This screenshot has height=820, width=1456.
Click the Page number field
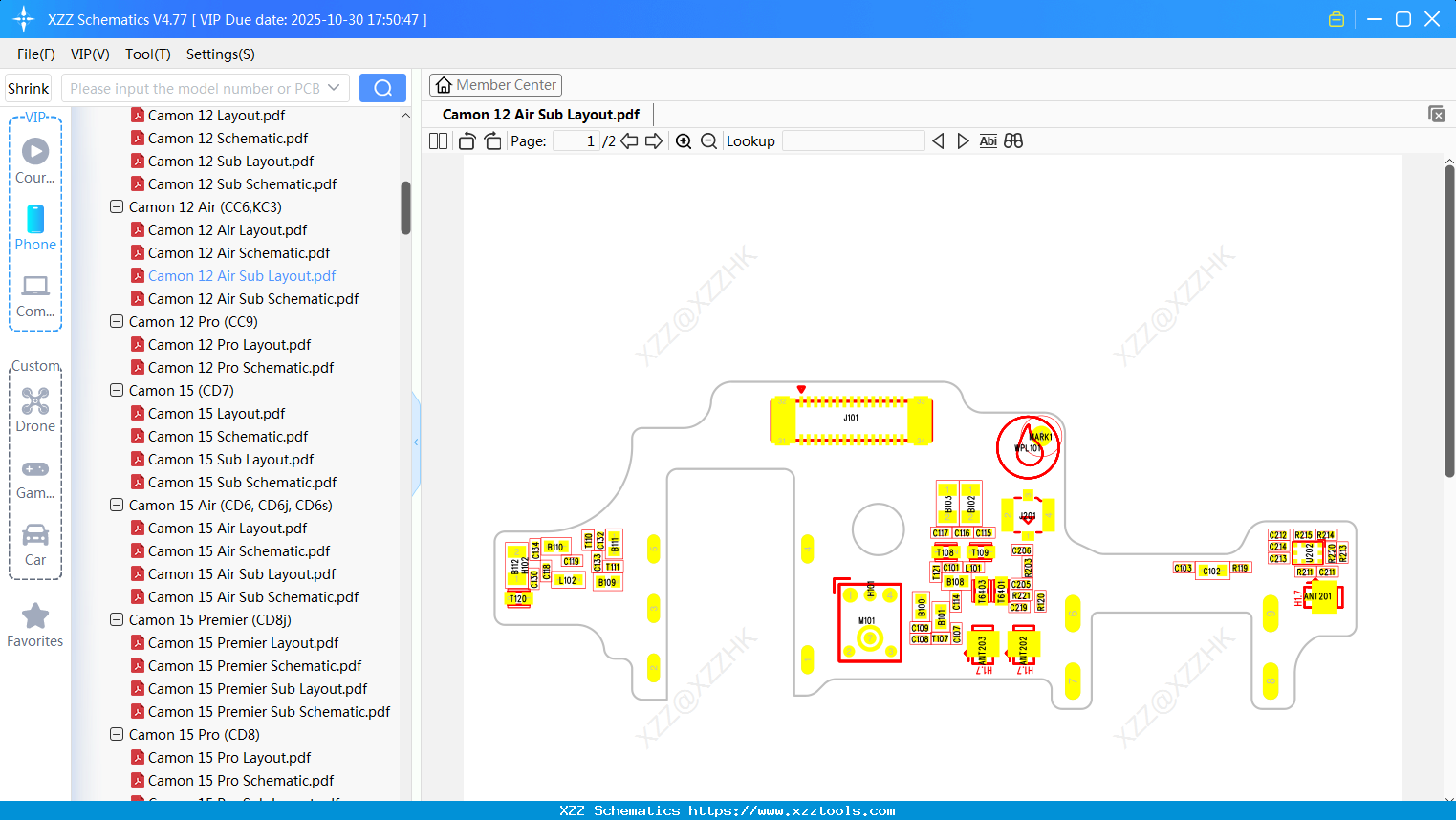576,141
